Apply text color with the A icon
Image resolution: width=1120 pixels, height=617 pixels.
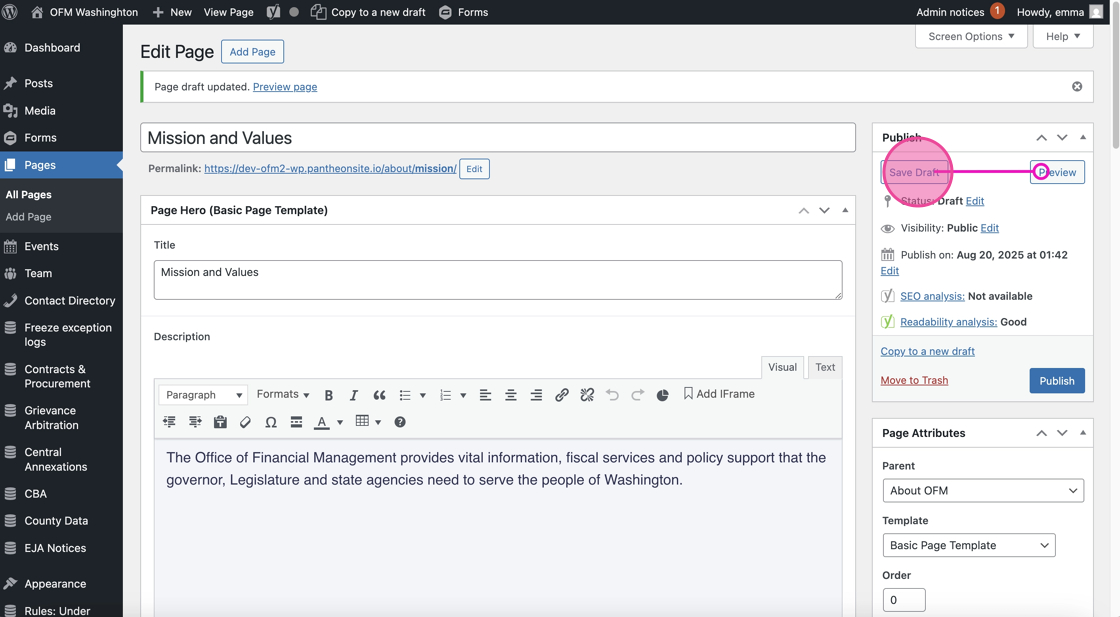[x=322, y=422]
